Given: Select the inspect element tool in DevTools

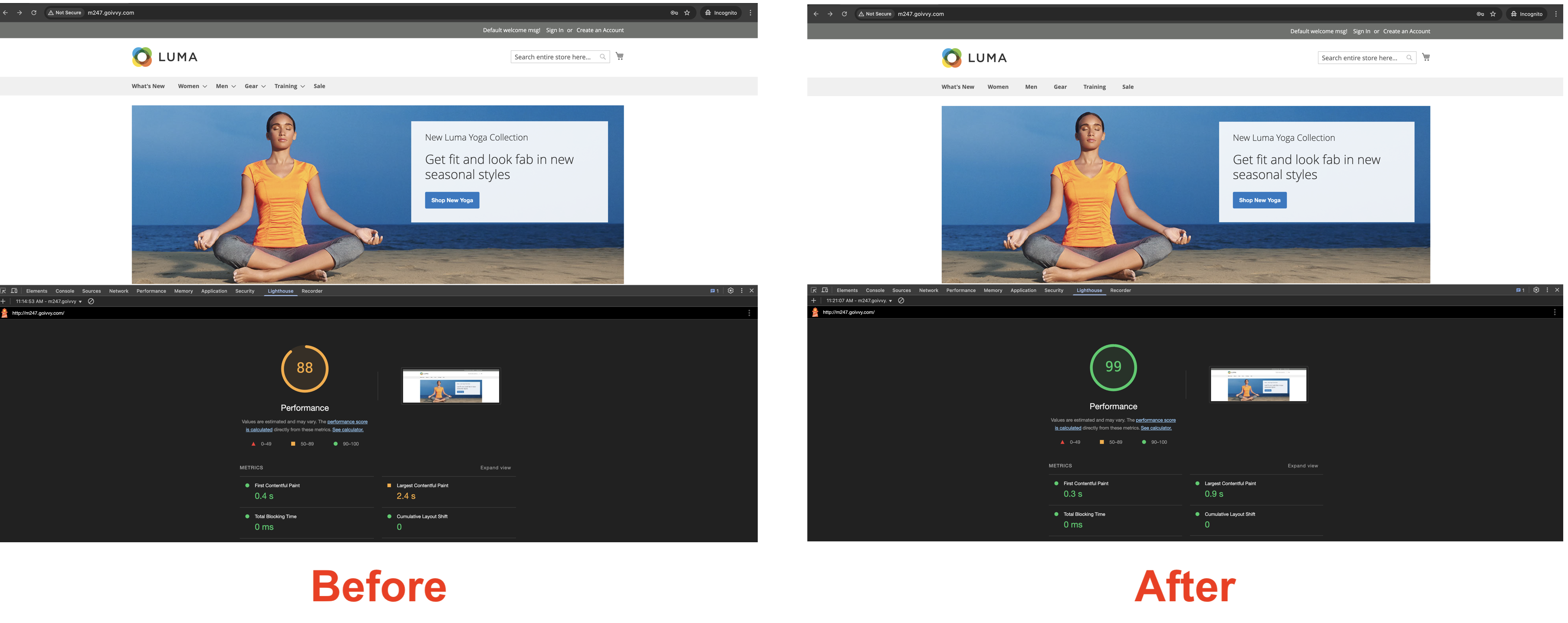Looking at the screenshot, I should [x=4, y=290].
